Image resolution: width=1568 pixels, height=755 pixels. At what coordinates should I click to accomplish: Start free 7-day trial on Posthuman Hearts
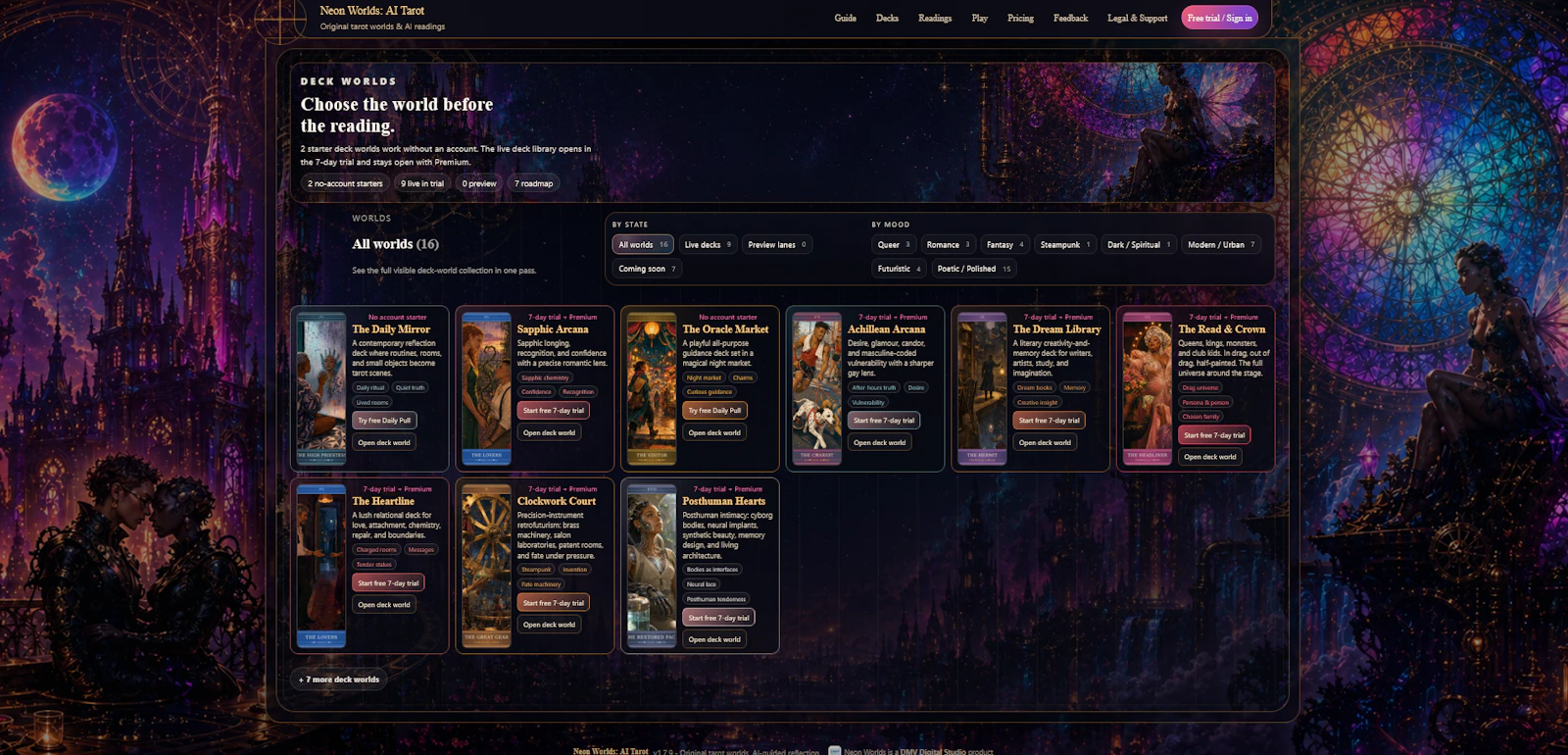(x=718, y=618)
